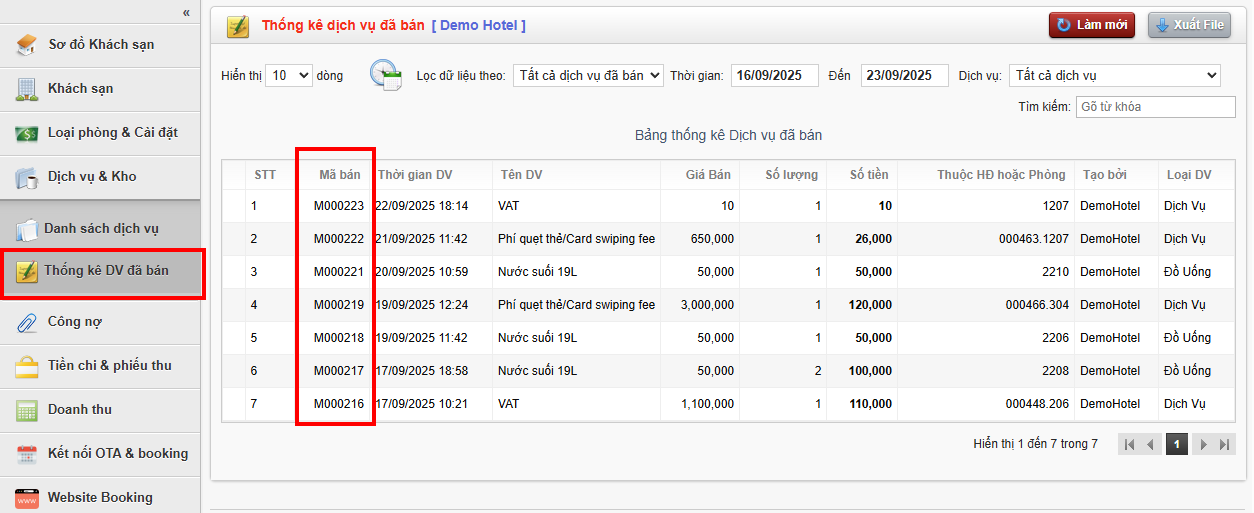
Task: Go to the last page arrow
Action: tap(1224, 445)
